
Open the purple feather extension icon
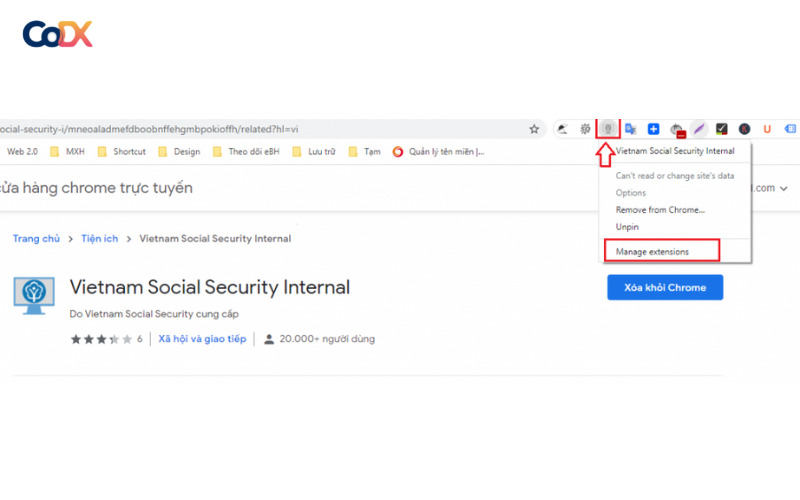pyautogui.click(x=698, y=129)
